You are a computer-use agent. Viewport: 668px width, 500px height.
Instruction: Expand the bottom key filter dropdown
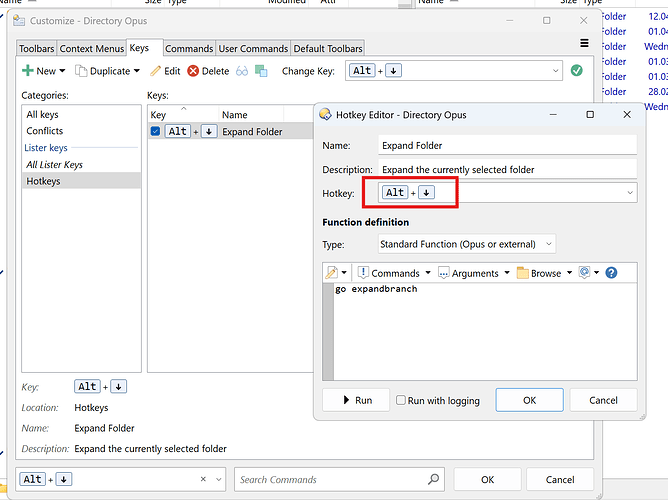pos(219,479)
